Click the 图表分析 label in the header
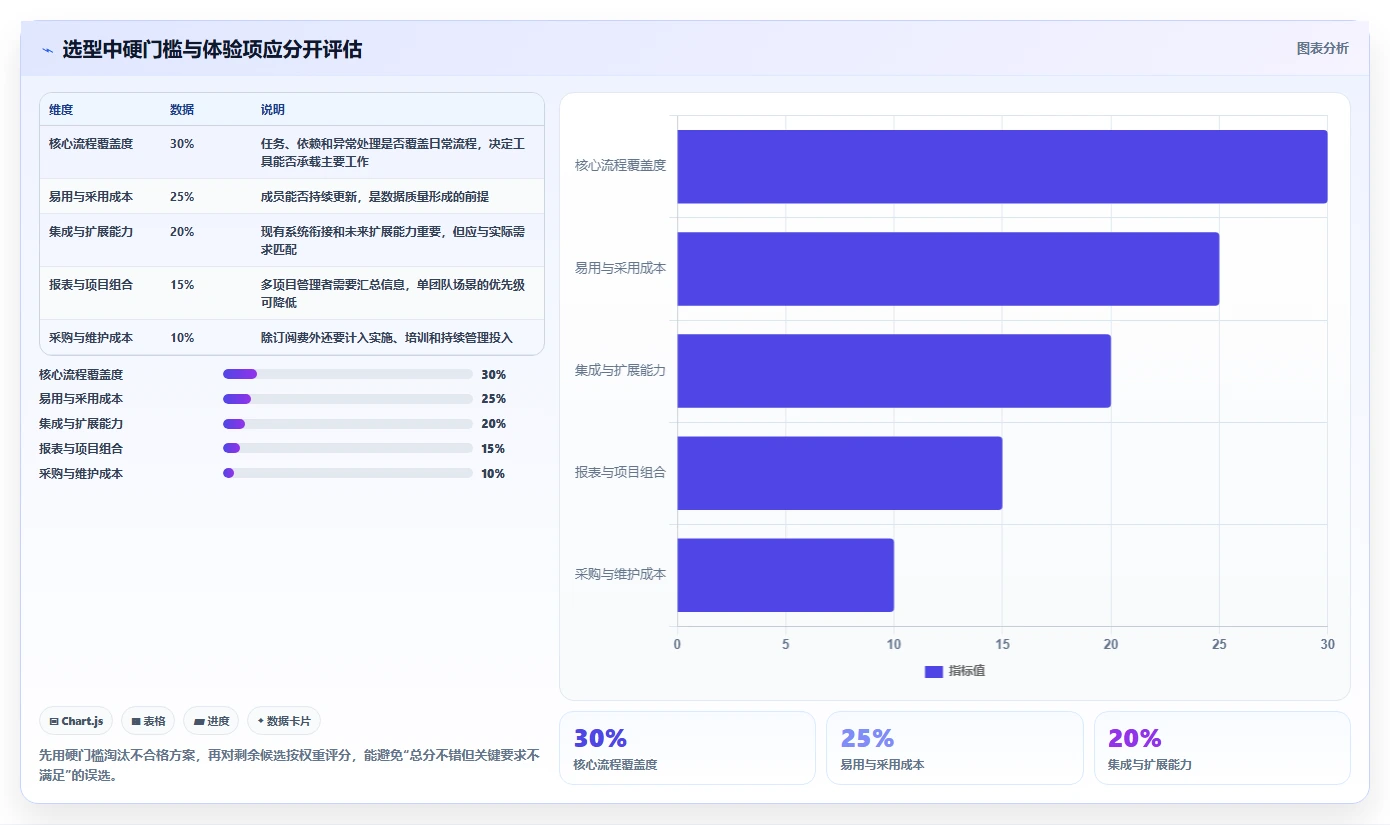Image resolution: width=1390 pixels, height=825 pixels. pyautogui.click(x=1322, y=48)
